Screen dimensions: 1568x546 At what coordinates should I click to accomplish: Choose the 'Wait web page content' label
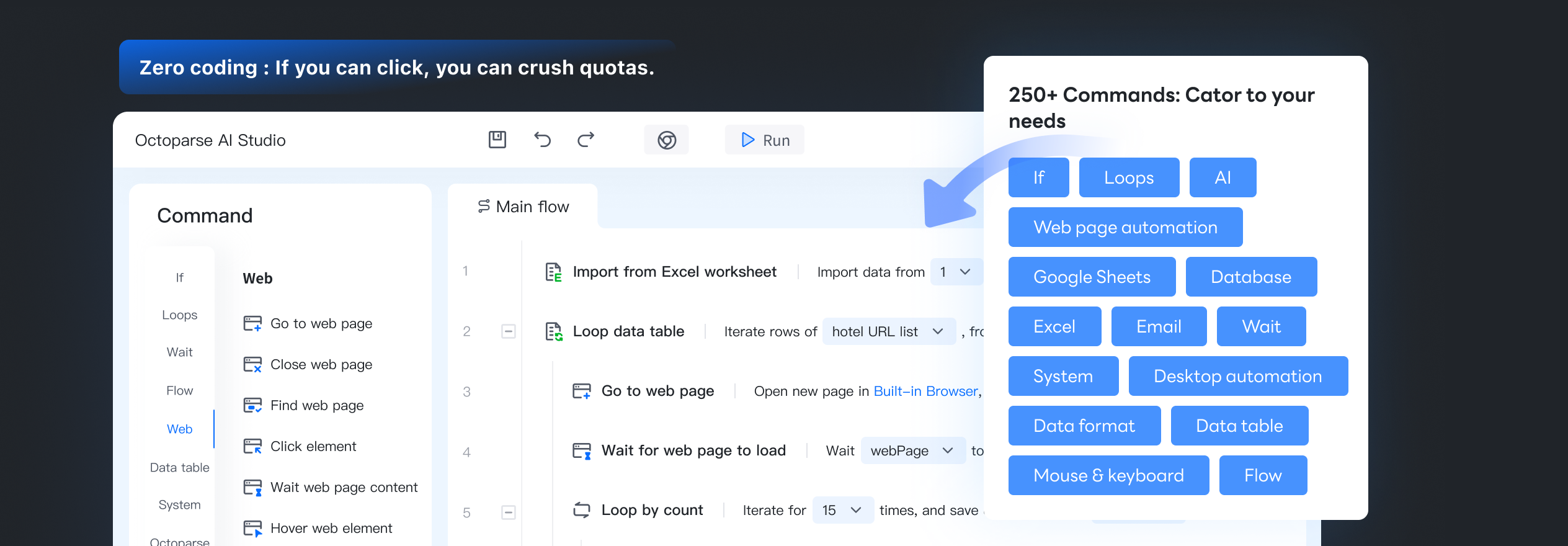pyautogui.click(x=344, y=488)
